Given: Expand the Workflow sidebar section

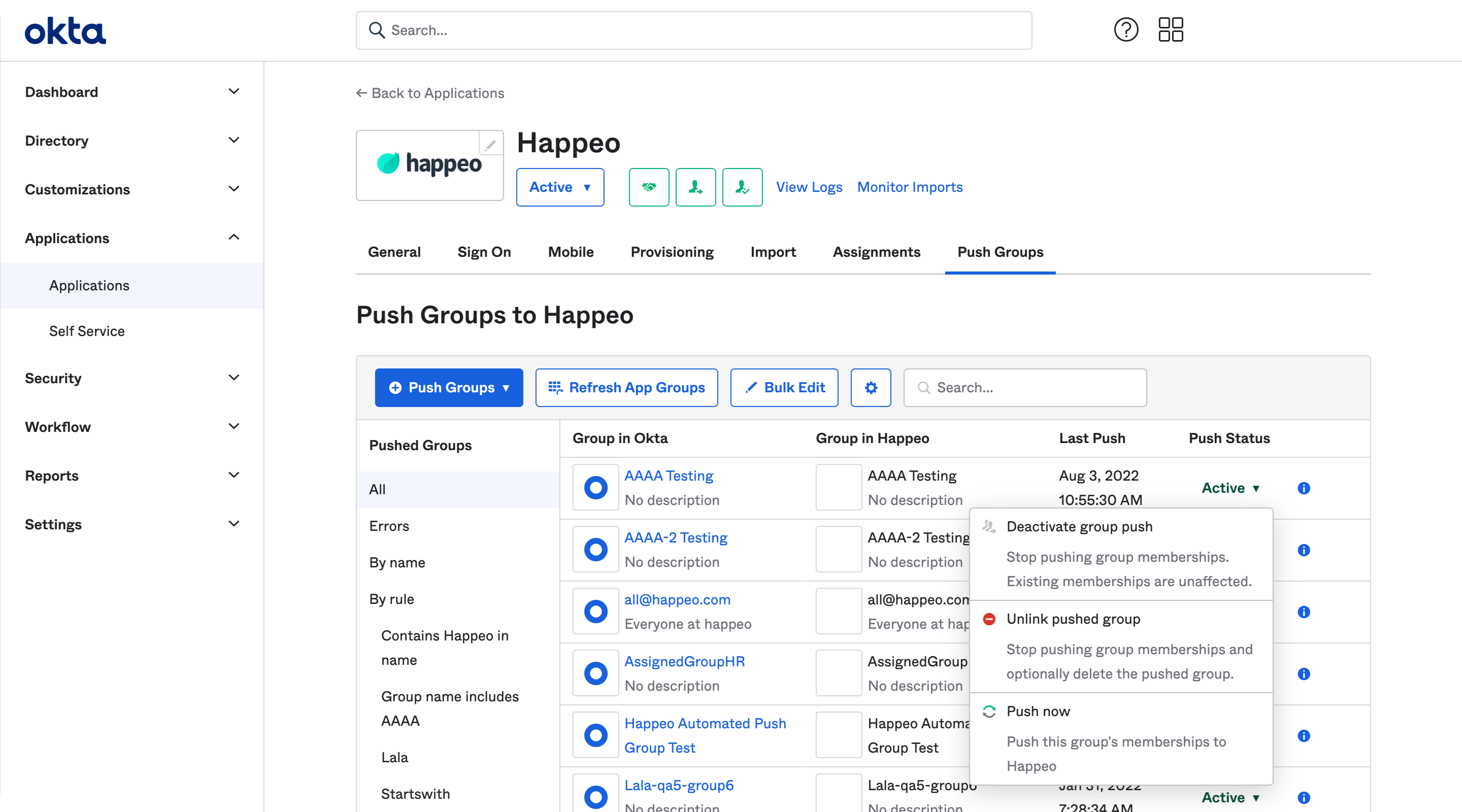Looking at the screenshot, I should [131, 427].
